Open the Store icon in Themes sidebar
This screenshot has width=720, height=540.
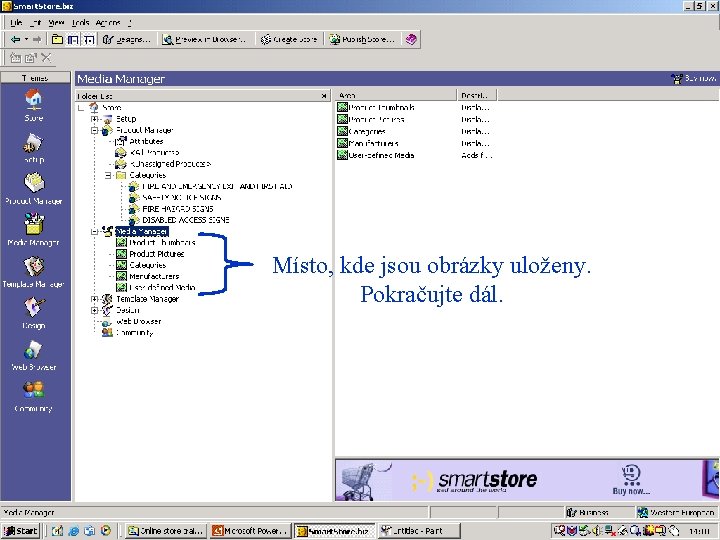click(x=34, y=105)
